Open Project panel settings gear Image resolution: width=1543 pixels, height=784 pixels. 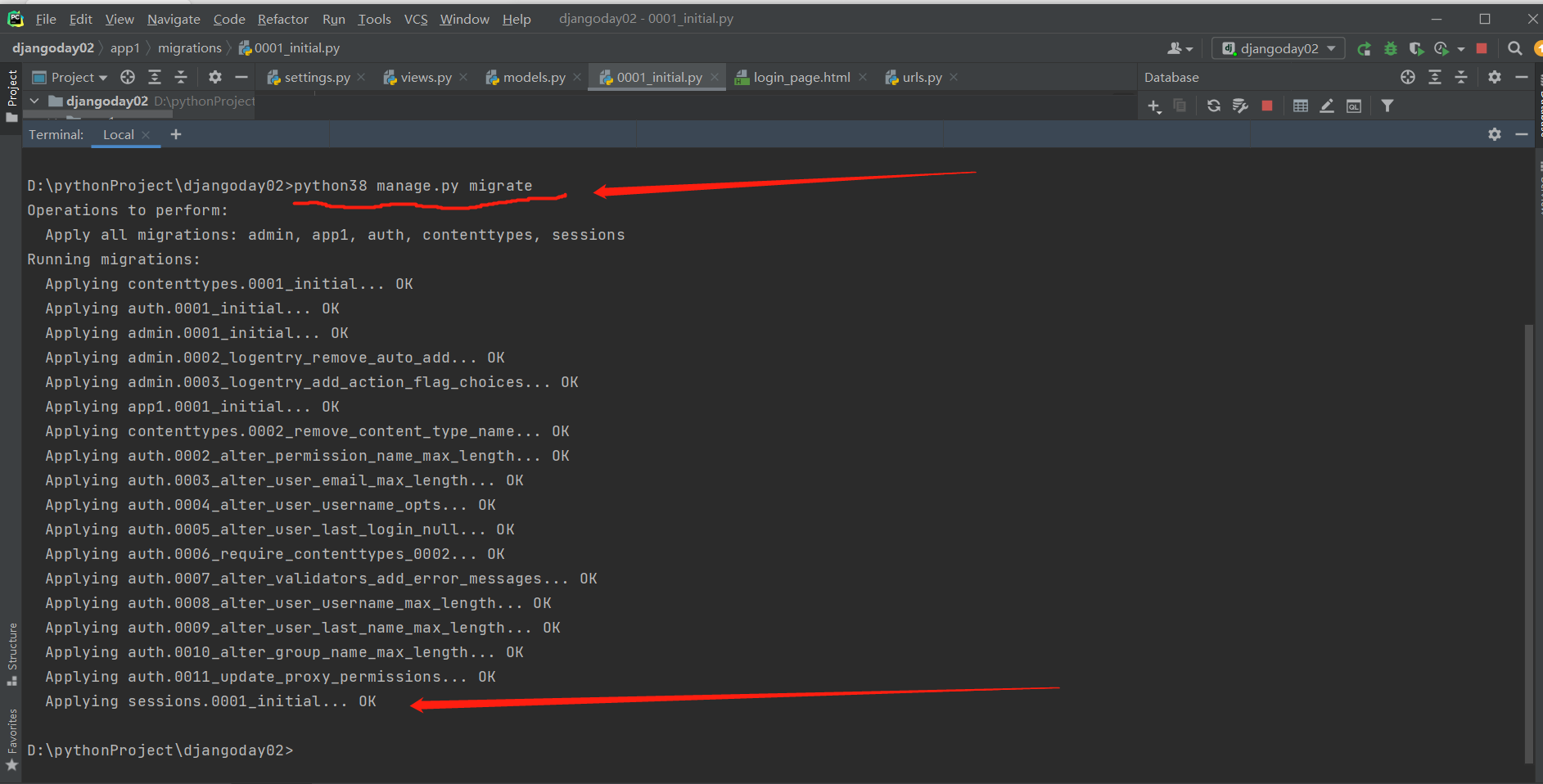(x=215, y=77)
